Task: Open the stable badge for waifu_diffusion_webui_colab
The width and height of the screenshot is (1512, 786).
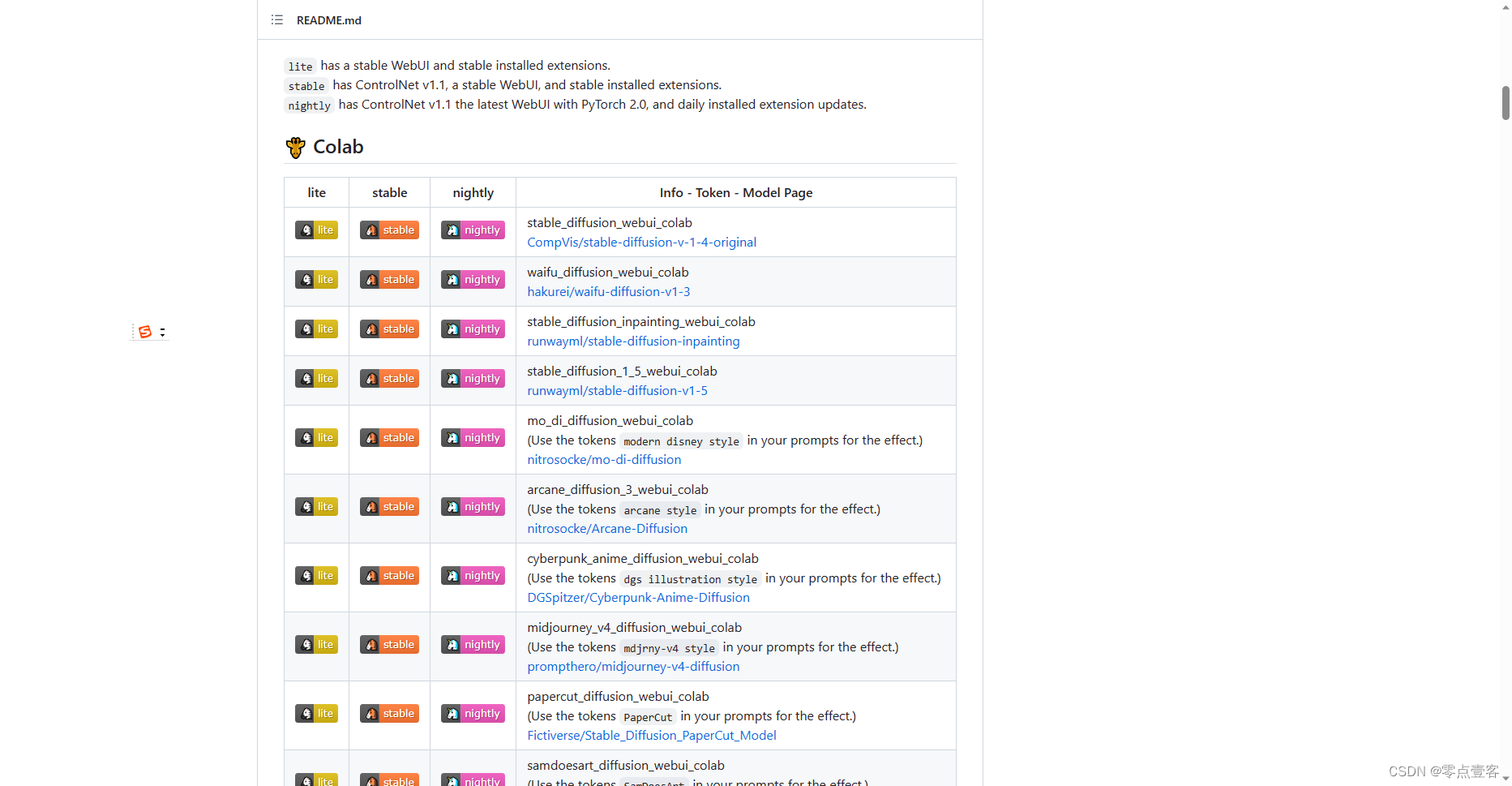Action: [389, 280]
